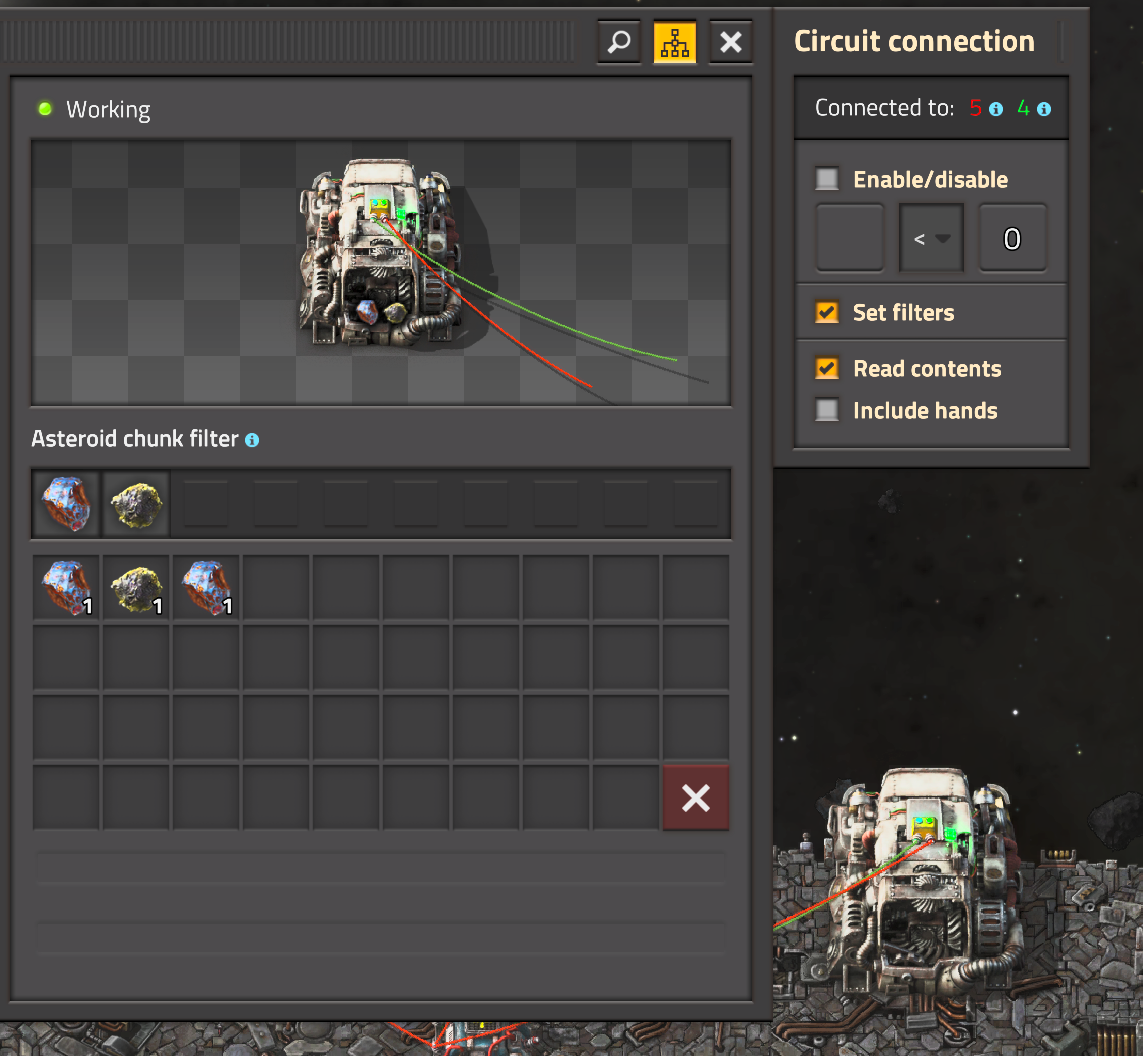1143x1056 pixels.
Task: Click the metallic asteroid chunk filter slot
Action: coord(66,504)
